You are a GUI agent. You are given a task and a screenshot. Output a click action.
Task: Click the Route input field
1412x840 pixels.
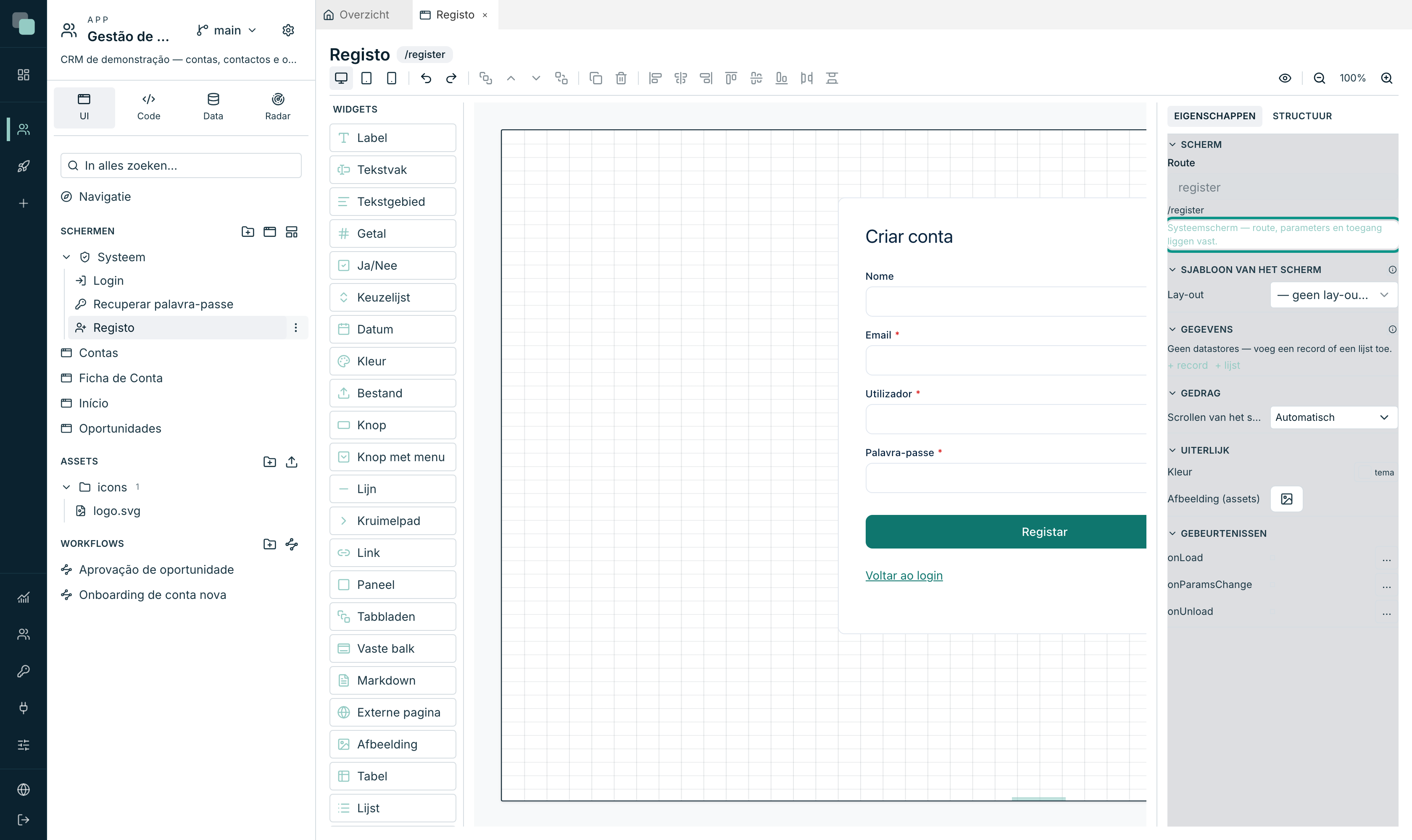pyautogui.click(x=1282, y=187)
